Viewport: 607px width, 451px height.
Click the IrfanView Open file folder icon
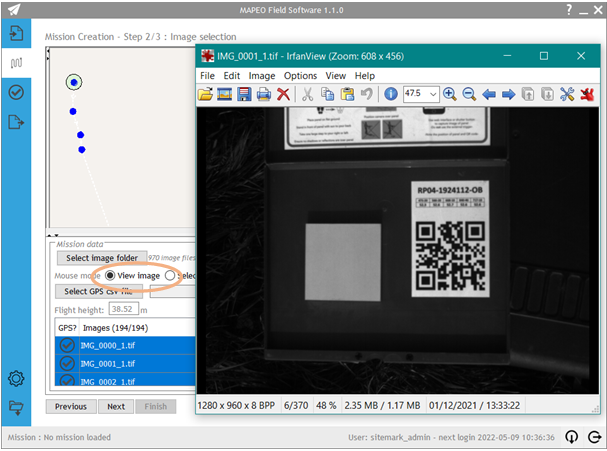pyautogui.click(x=205, y=94)
